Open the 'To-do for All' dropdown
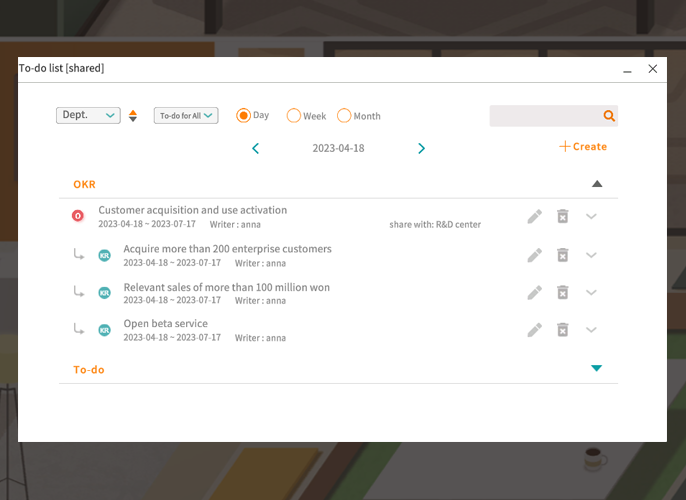 [x=186, y=115]
